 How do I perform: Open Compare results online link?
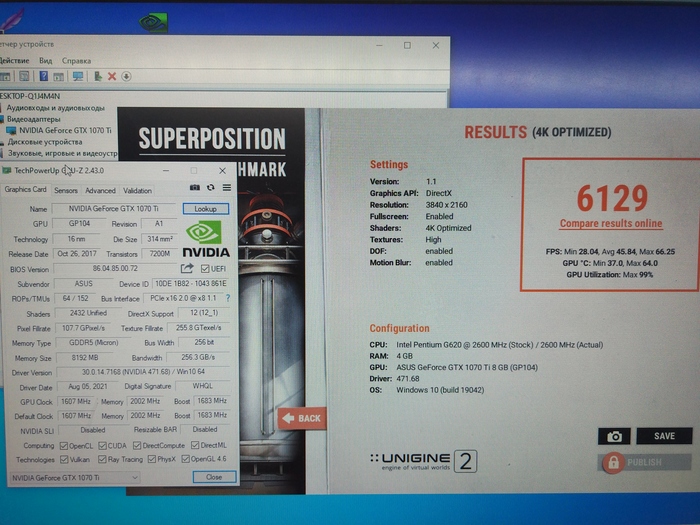pyautogui.click(x=611, y=223)
